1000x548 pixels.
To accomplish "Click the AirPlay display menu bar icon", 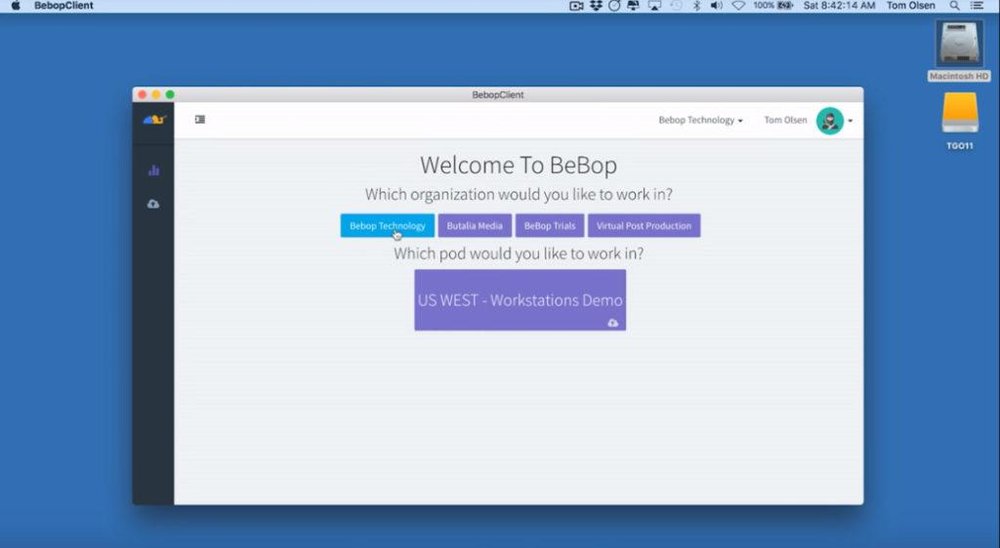I will [654, 6].
